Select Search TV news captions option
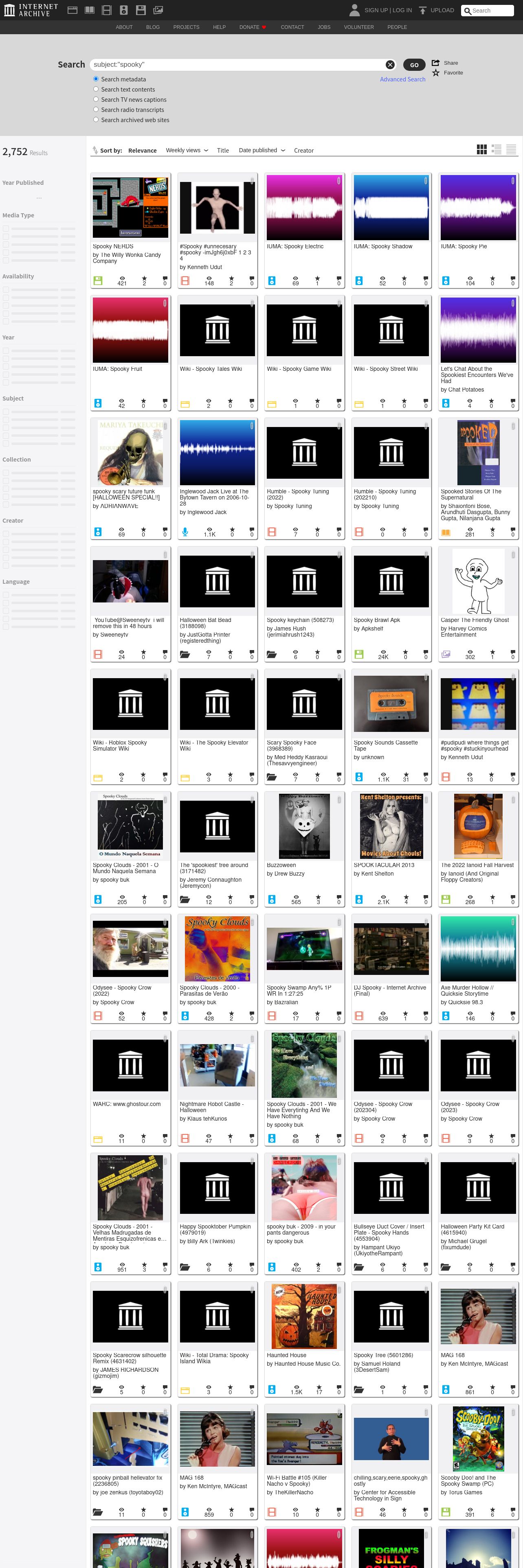This screenshot has width=523, height=1568. (x=96, y=99)
